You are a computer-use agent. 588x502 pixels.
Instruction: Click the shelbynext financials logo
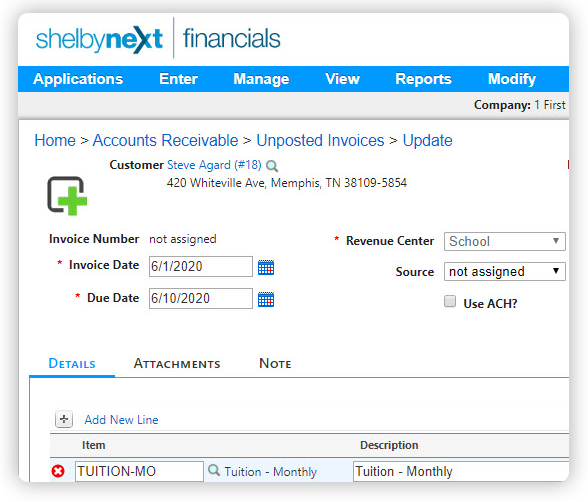(158, 39)
